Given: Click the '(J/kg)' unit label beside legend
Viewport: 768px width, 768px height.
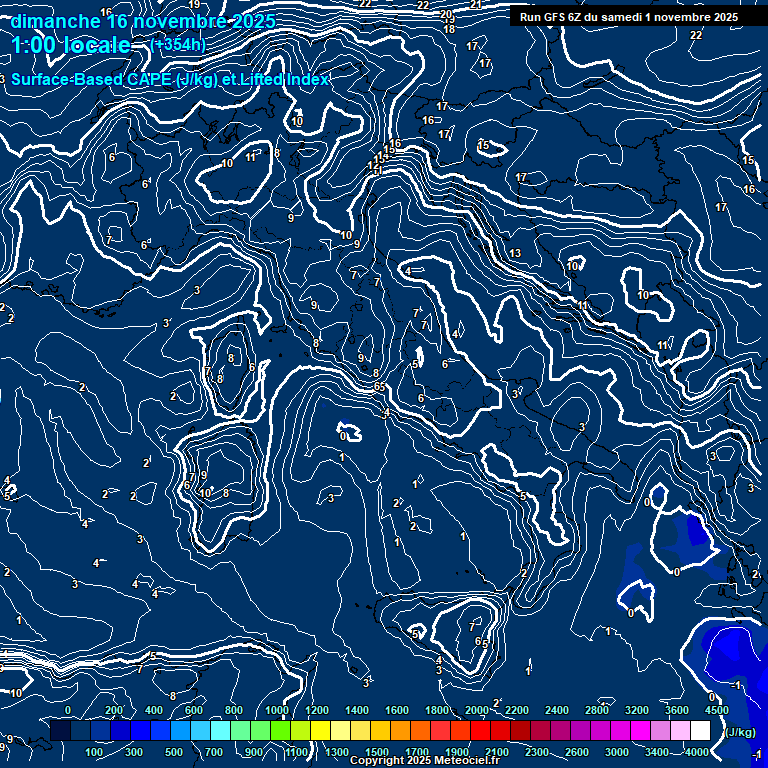Looking at the screenshot, I should 739,732.
